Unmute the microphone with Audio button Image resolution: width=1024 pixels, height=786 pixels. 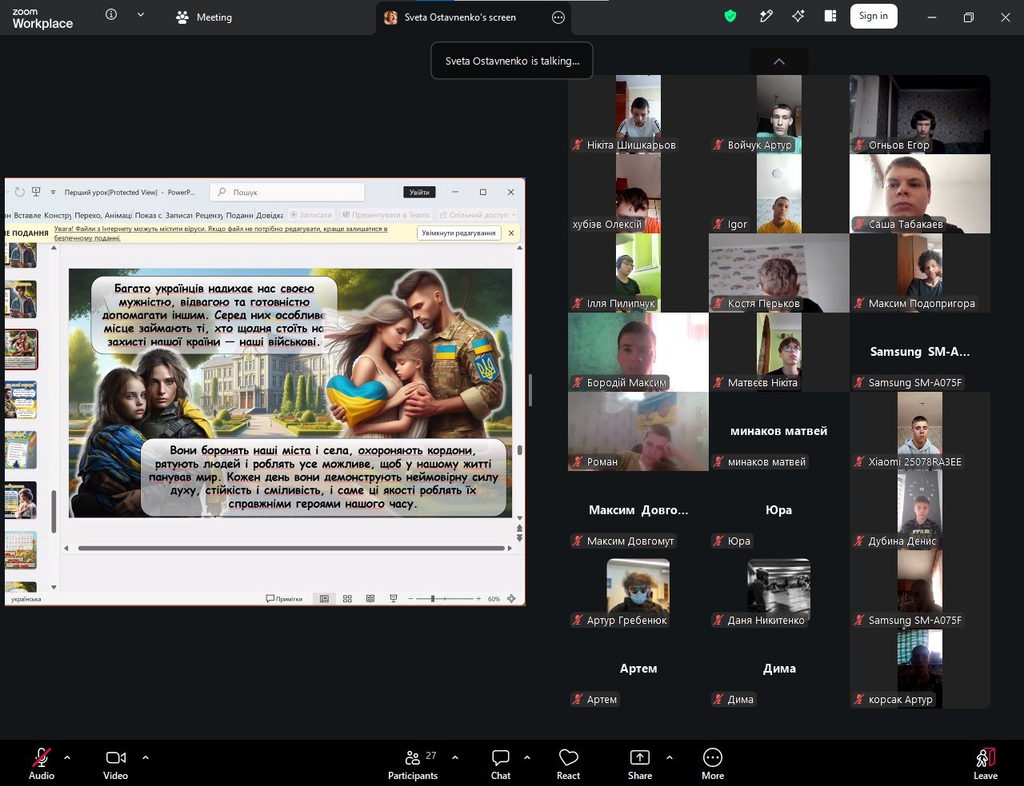point(41,764)
